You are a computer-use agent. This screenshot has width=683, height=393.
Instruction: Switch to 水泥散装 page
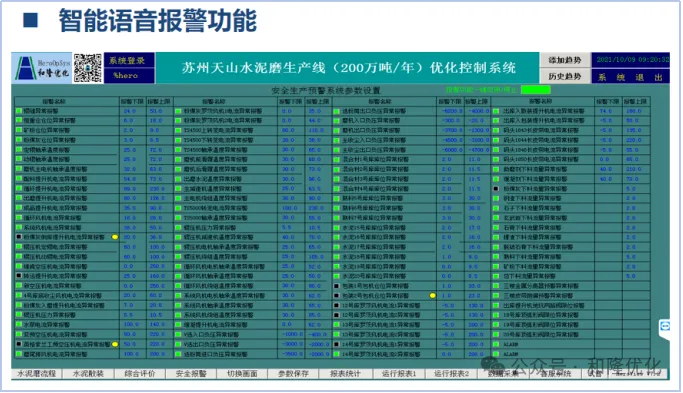pos(88,374)
